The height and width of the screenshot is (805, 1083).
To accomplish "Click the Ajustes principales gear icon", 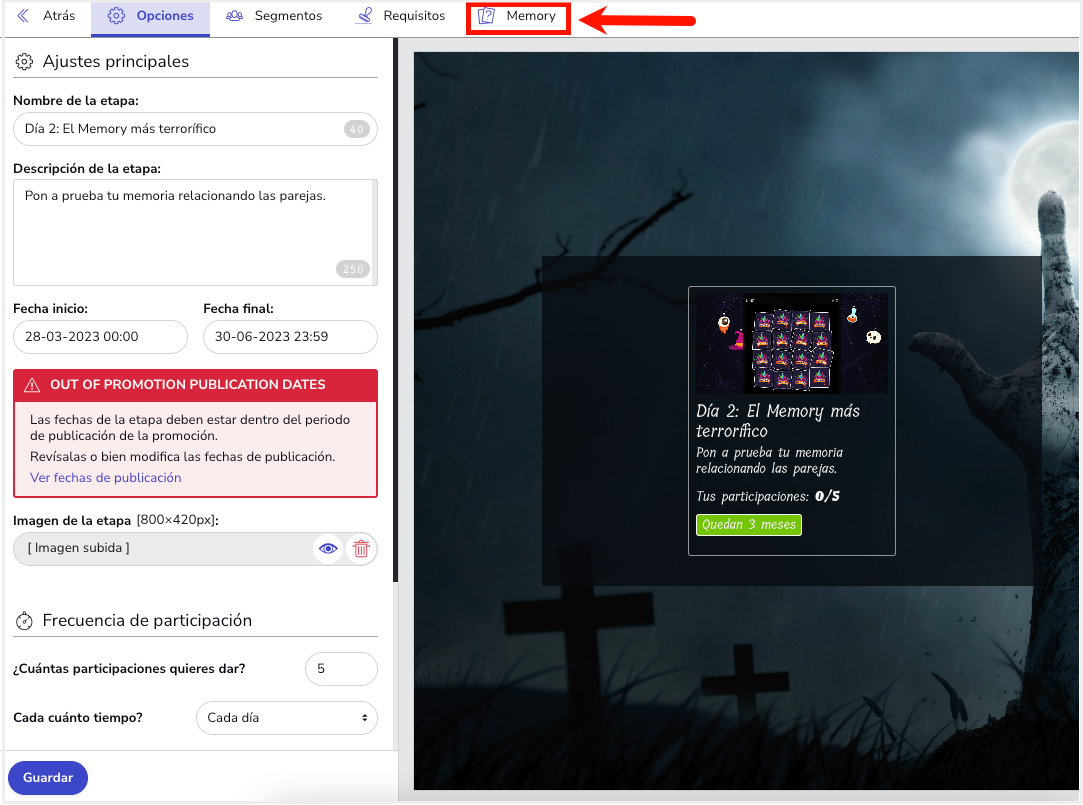I will 24,61.
